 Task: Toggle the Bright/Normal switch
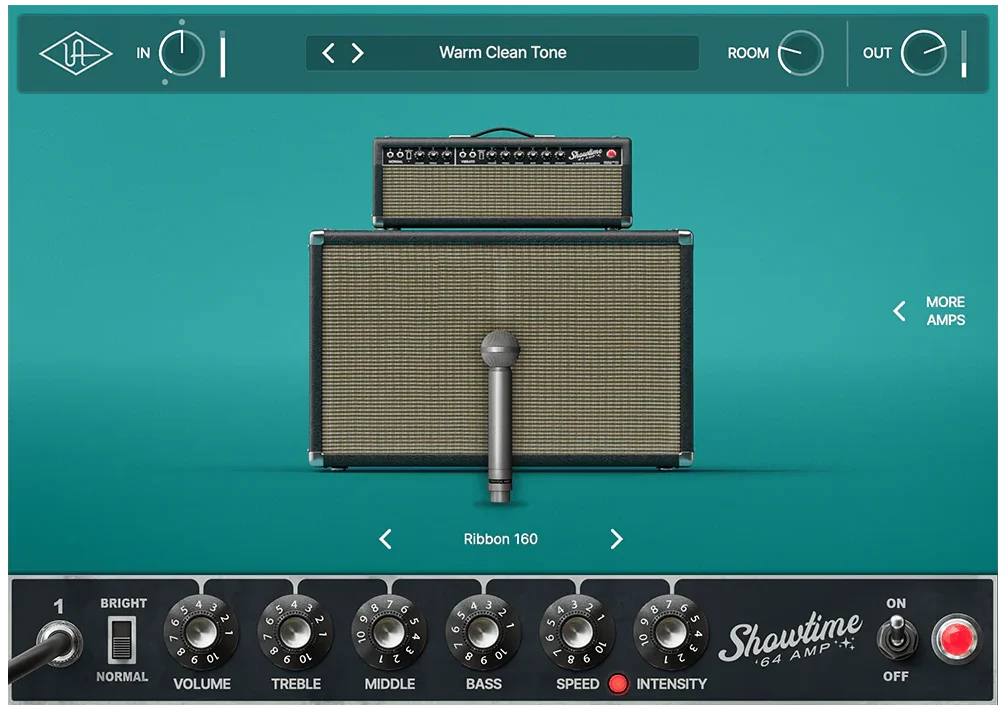[122, 640]
